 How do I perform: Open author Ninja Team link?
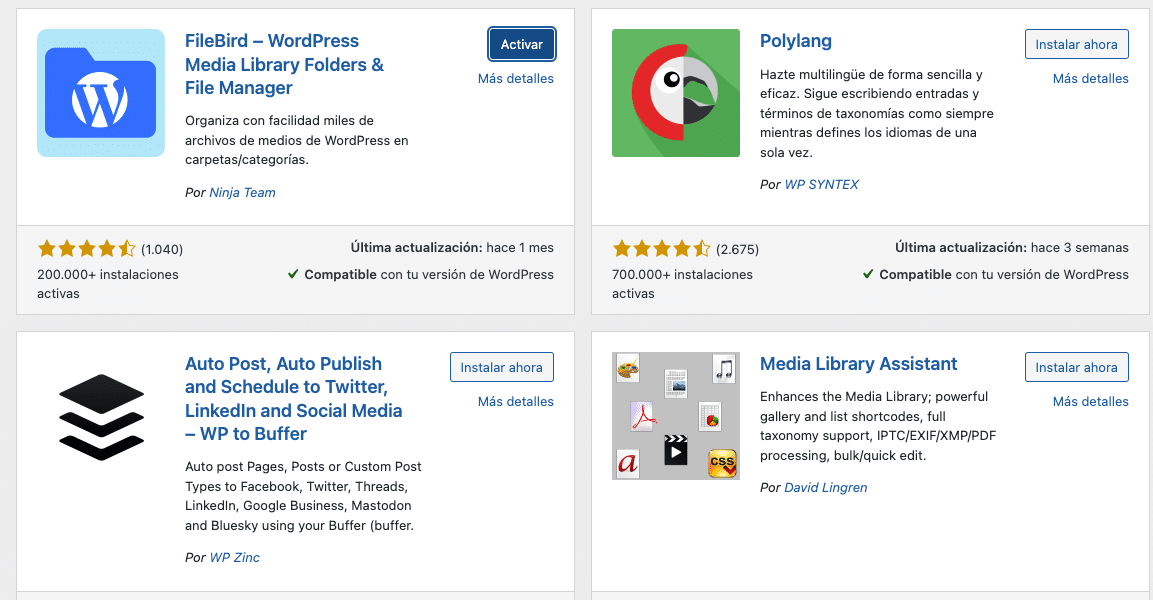pyautogui.click(x=242, y=193)
